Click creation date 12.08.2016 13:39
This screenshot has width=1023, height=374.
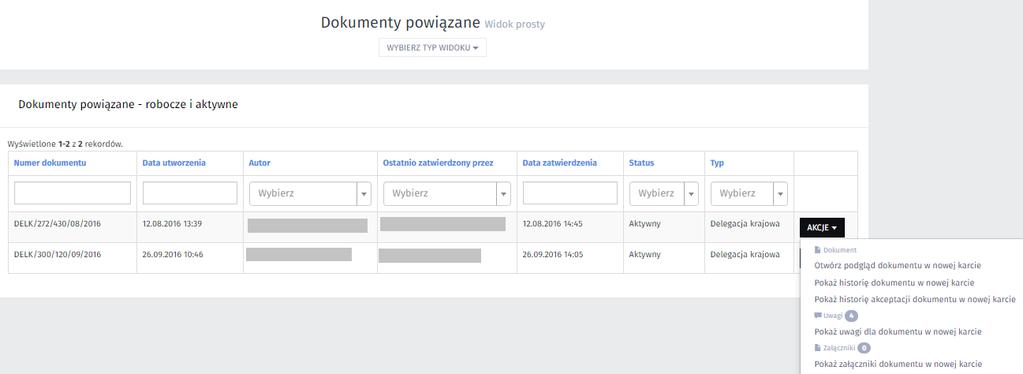[172, 224]
